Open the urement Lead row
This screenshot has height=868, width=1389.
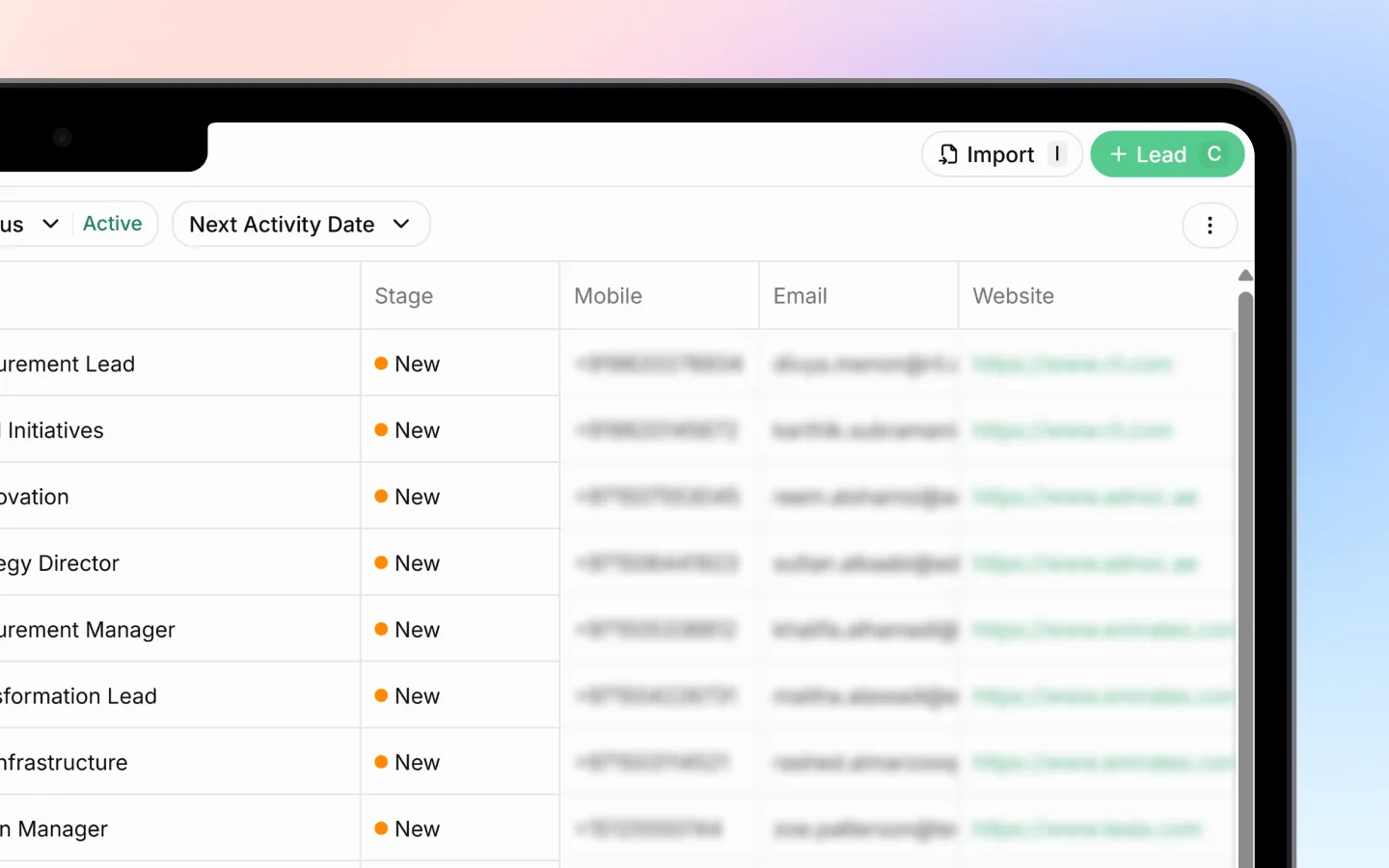(x=68, y=364)
